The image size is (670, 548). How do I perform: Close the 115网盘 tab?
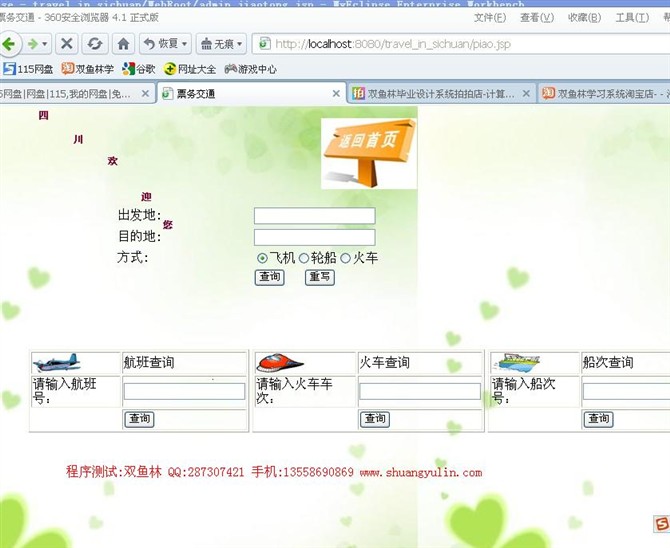[x=145, y=94]
